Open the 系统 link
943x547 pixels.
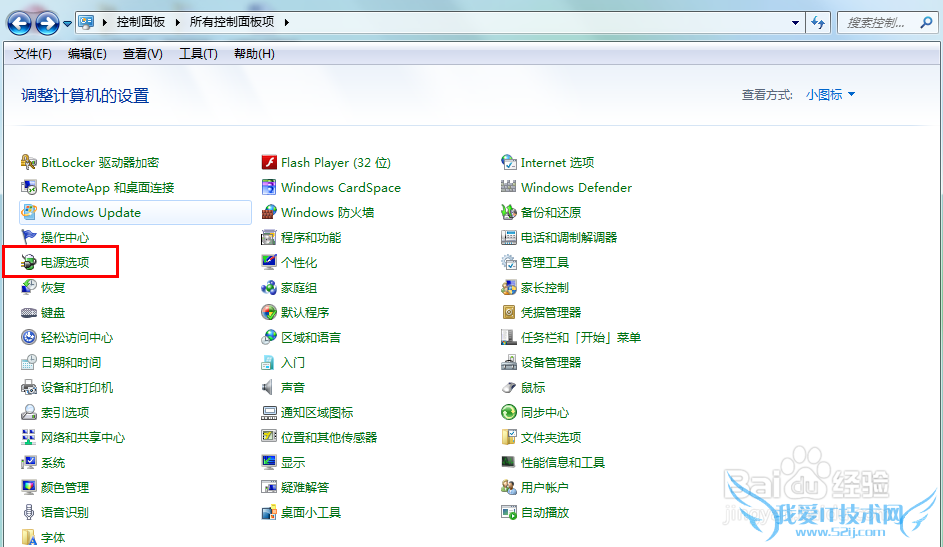[53, 463]
